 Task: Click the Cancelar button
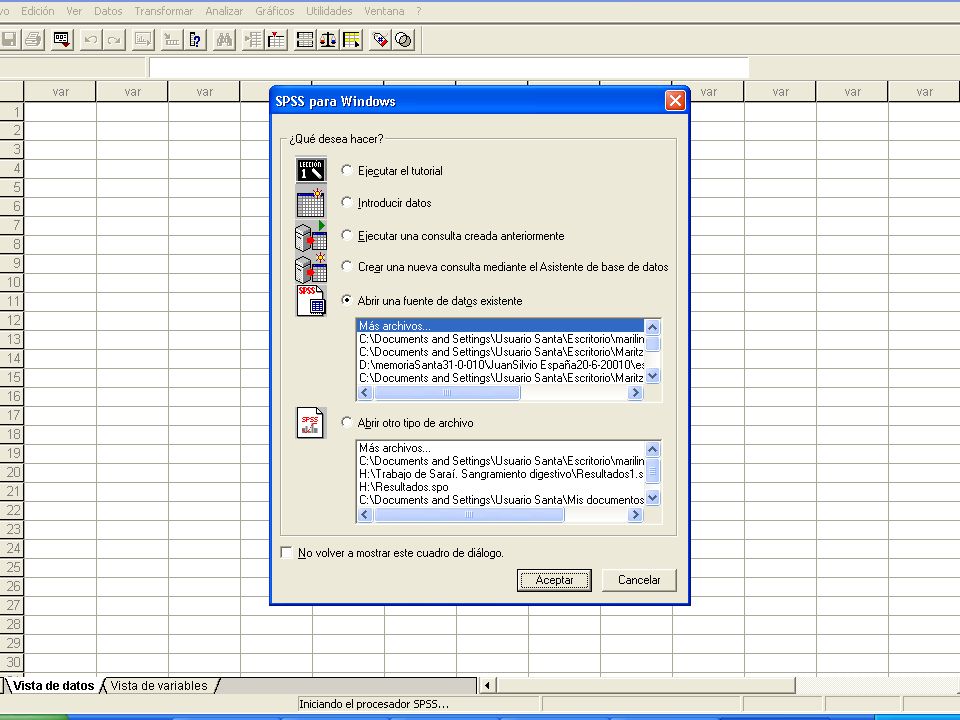point(639,580)
